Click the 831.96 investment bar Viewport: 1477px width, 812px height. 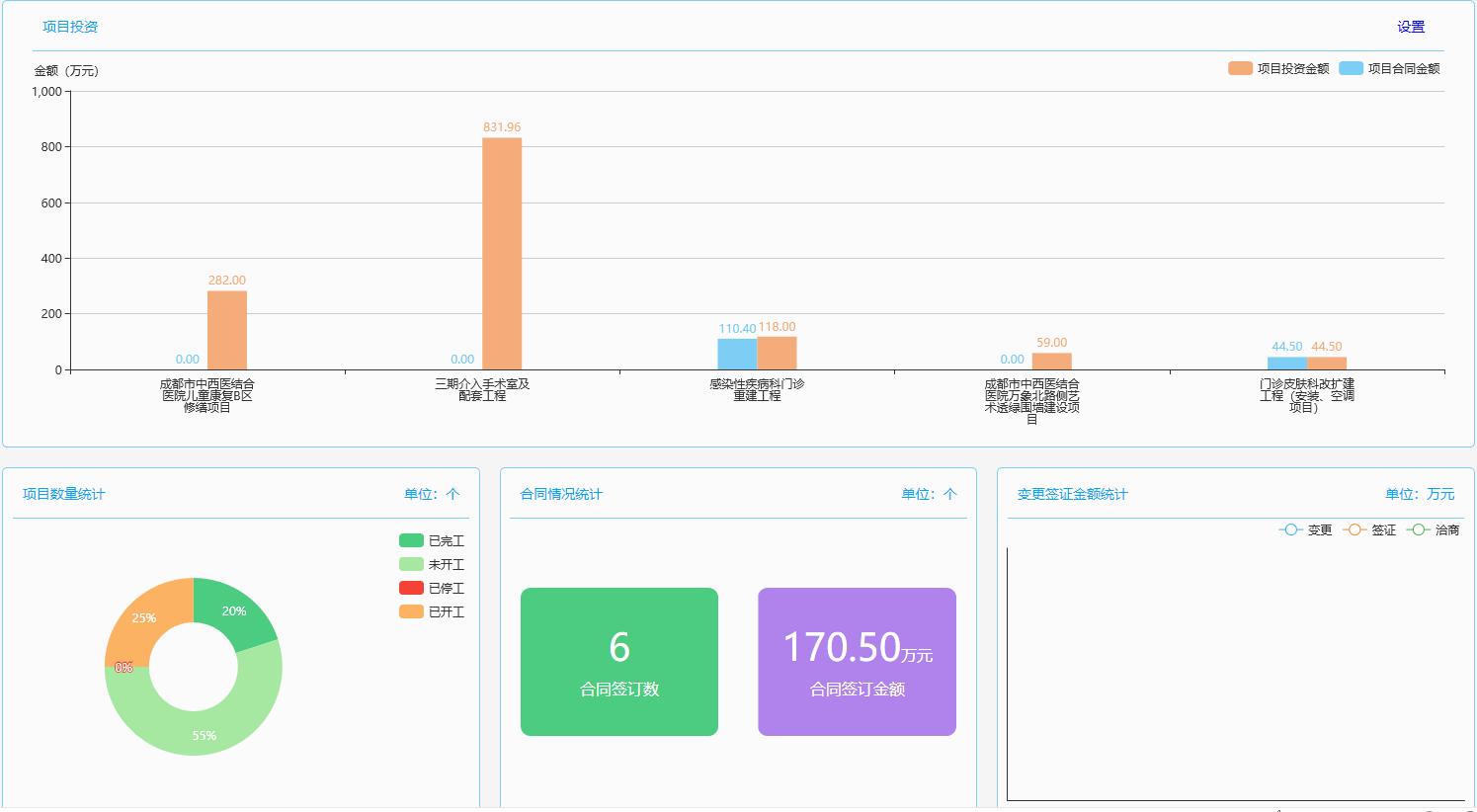click(502, 253)
